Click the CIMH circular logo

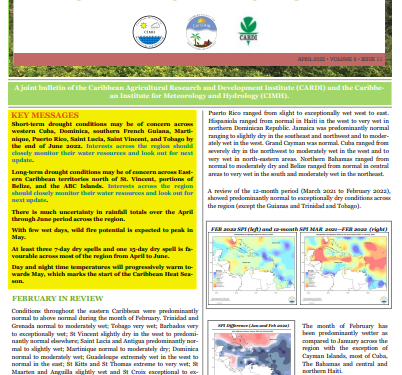[x=150, y=32]
